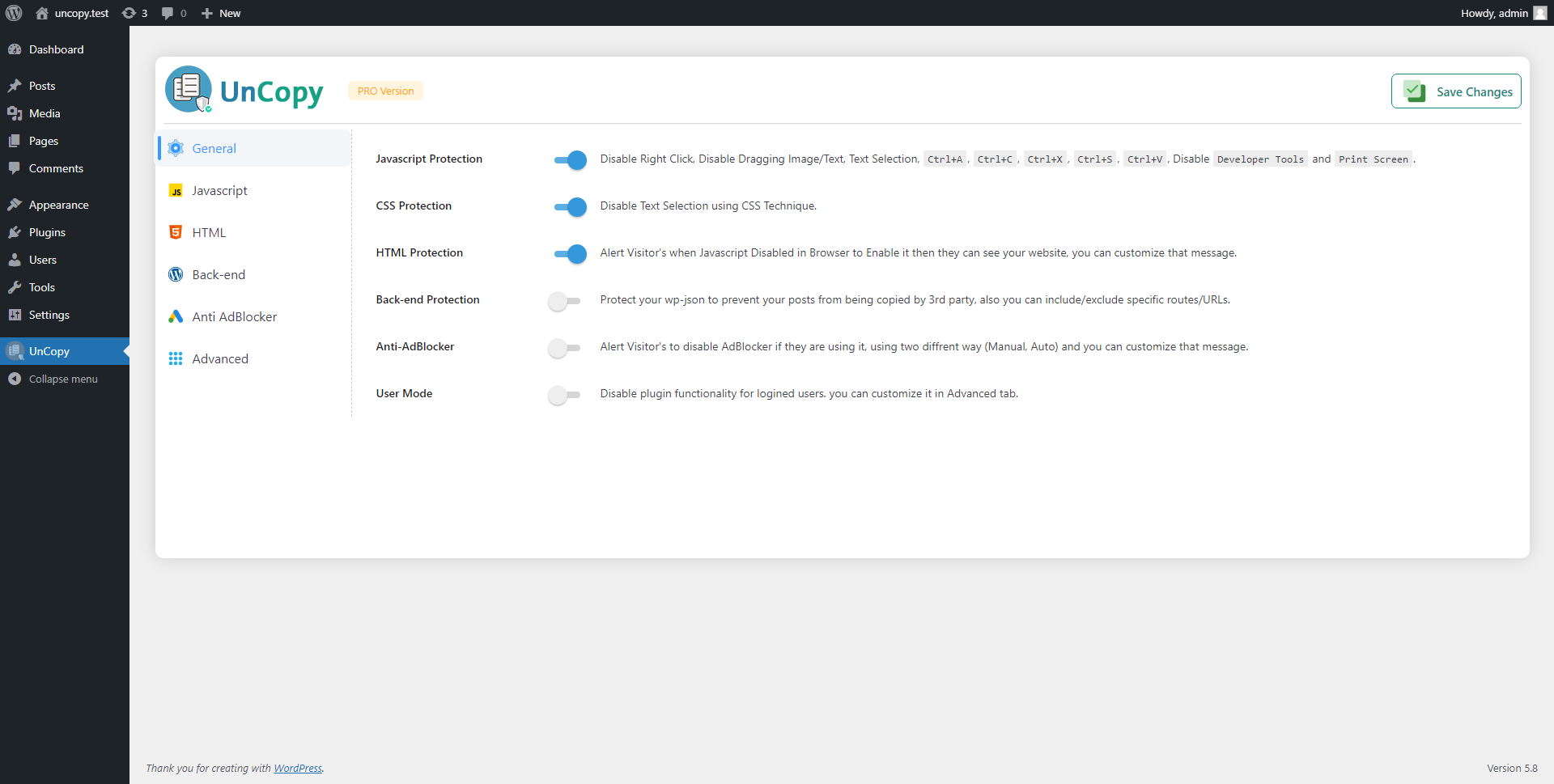Click the Tools wrench icon
Viewport: 1554px width, 784px height.
tap(15, 287)
